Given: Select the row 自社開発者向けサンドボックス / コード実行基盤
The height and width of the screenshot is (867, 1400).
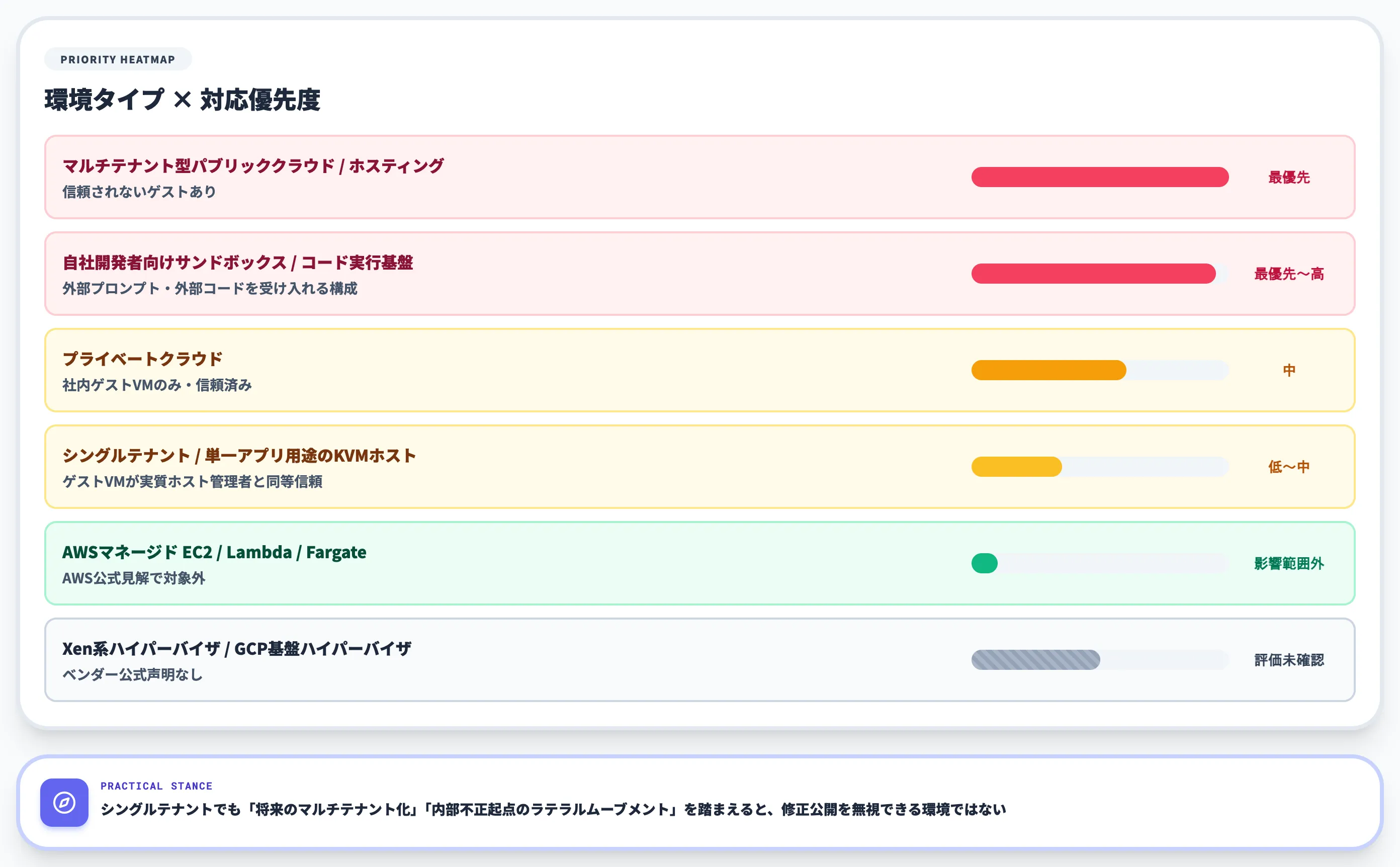Looking at the screenshot, I should click(x=699, y=274).
